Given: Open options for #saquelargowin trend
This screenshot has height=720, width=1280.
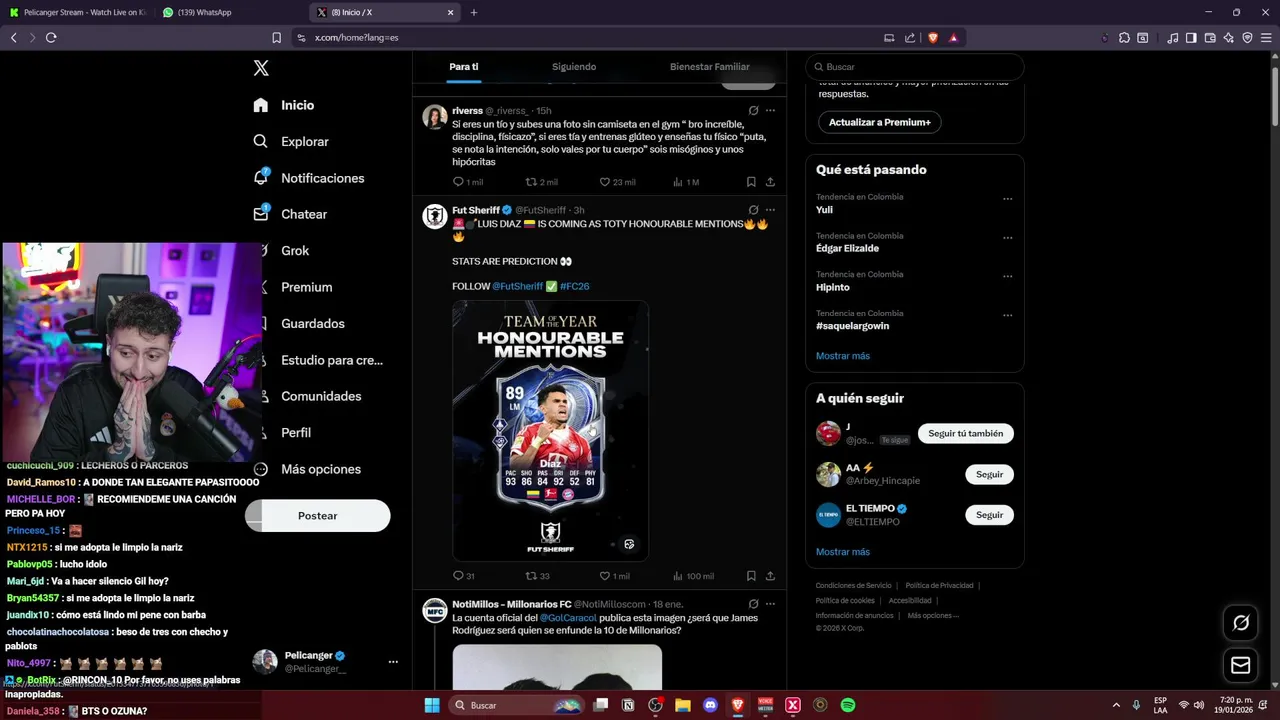Looking at the screenshot, I should pyautogui.click(x=1008, y=316).
